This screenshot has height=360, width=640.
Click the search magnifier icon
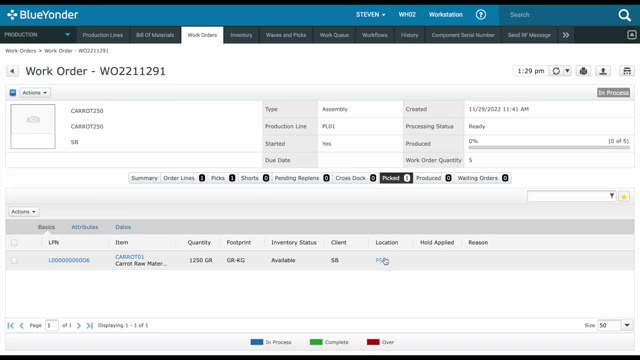click(624, 15)
